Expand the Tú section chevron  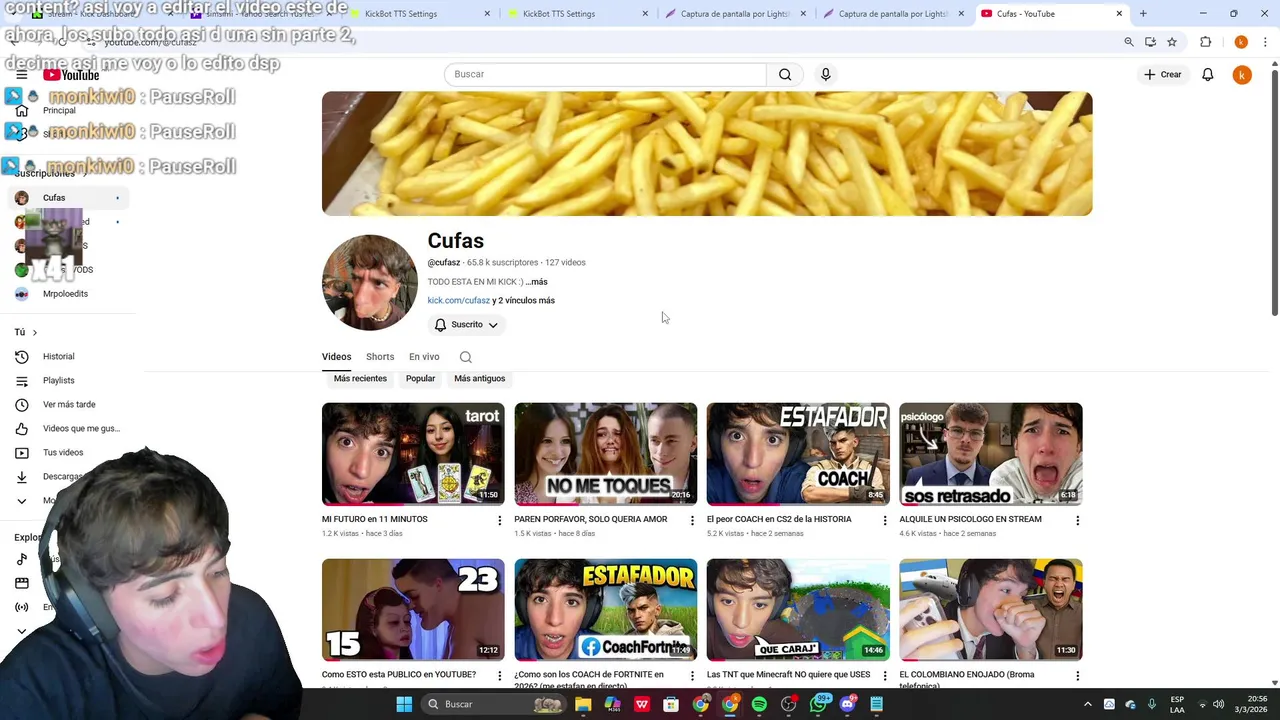coord(34,332)
